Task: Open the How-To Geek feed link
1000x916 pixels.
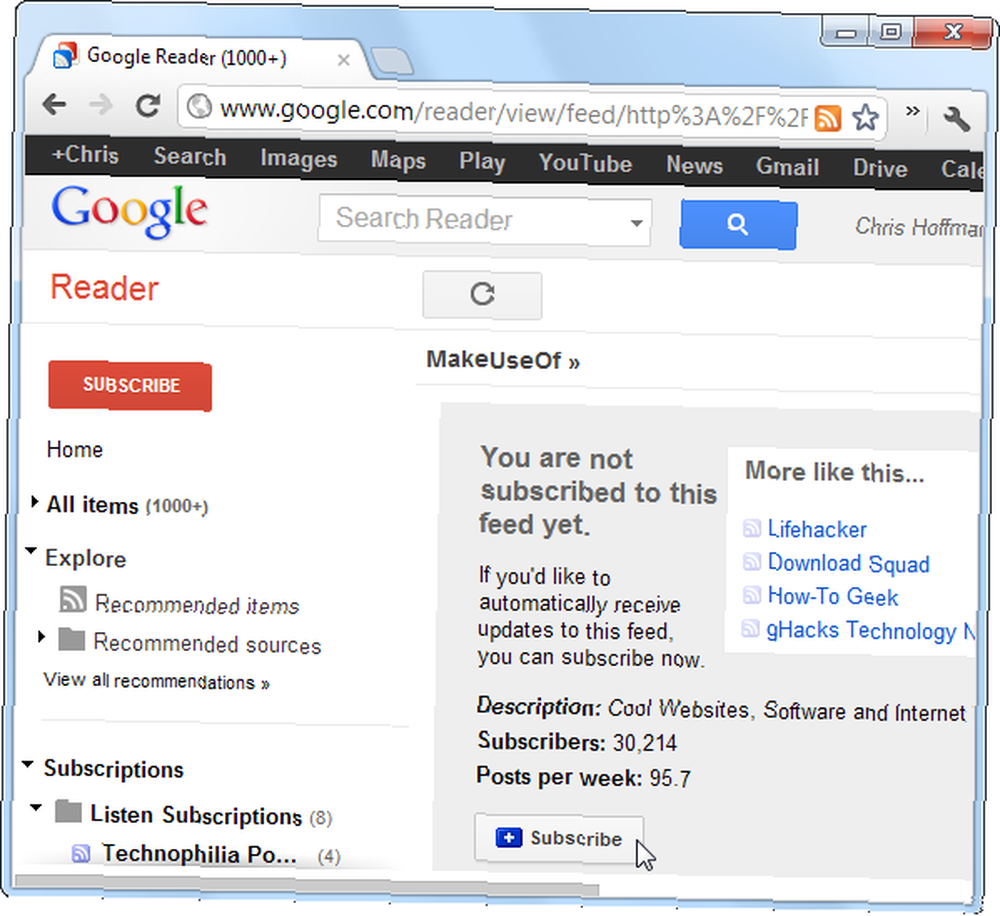Action: point(832,596)
